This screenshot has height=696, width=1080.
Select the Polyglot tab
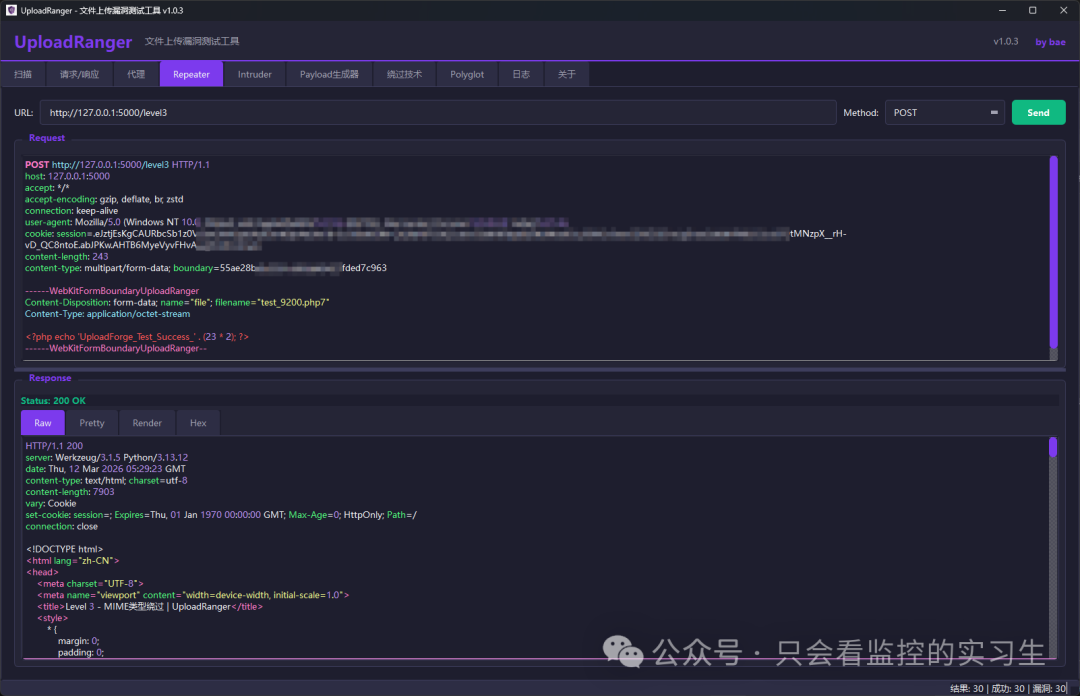[466, 74]
